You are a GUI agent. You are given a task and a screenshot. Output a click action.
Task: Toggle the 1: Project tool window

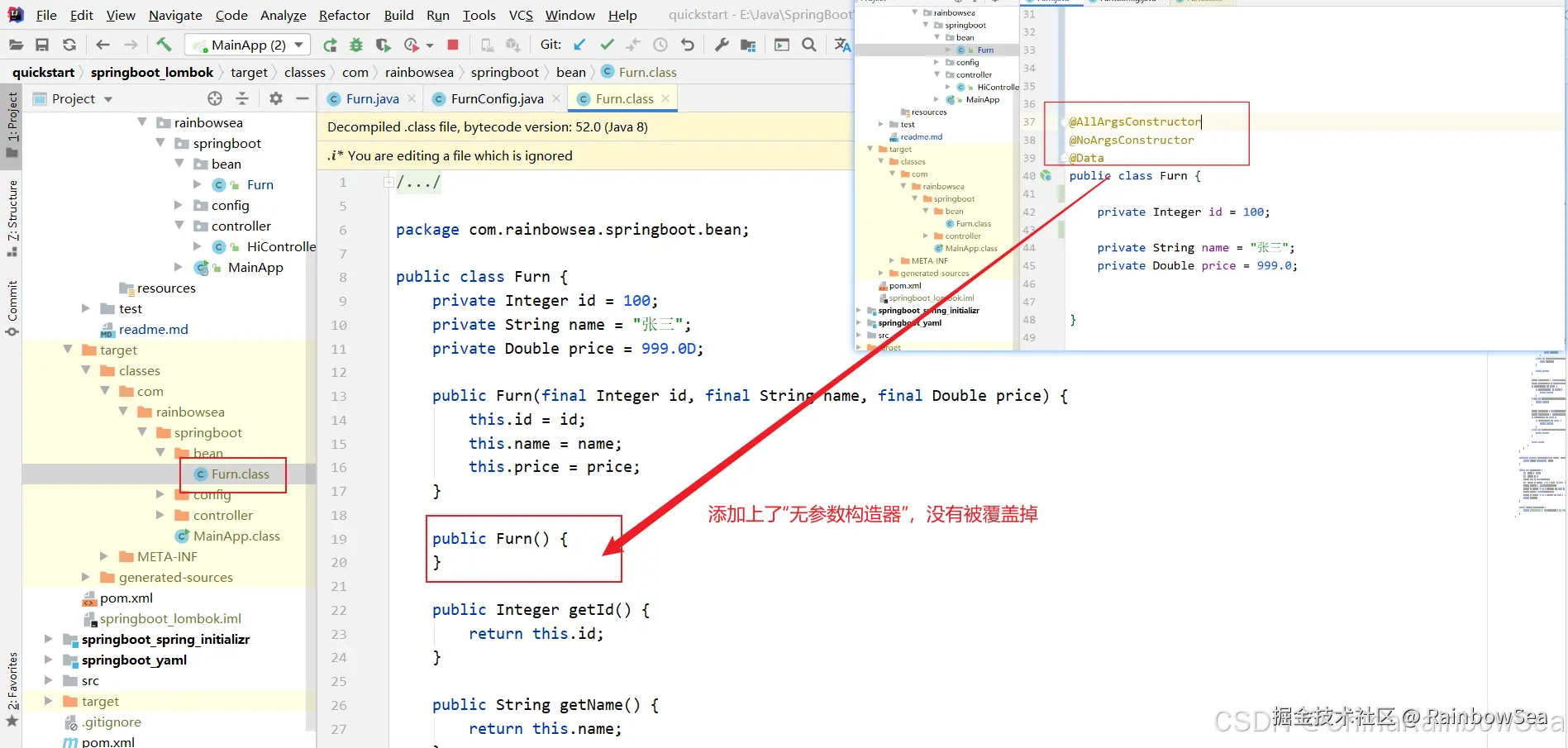point(12,126)
